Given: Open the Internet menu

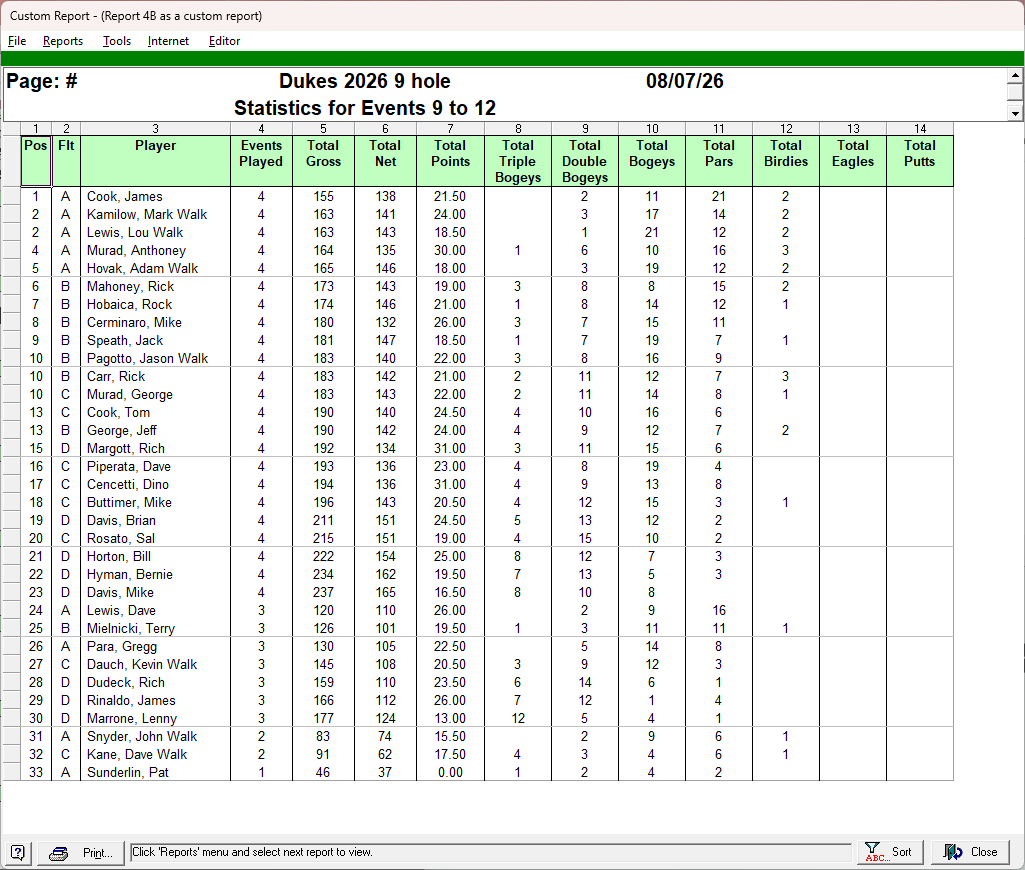Looking at the screenshot, I should coord(168,41).
